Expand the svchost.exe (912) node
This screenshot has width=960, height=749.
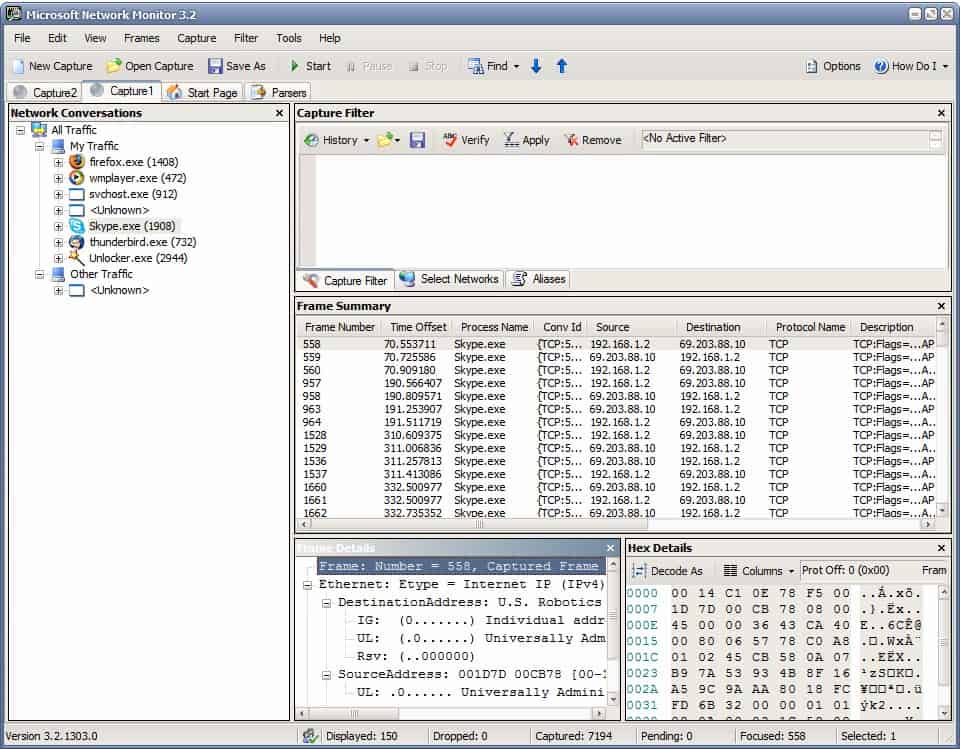(58, 194)
